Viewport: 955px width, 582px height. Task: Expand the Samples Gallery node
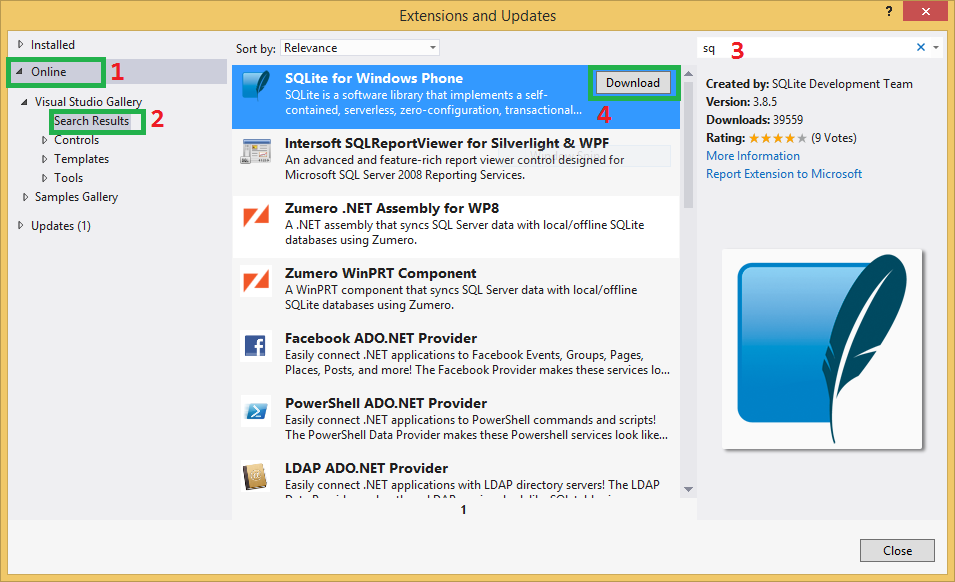pos(25,197)
